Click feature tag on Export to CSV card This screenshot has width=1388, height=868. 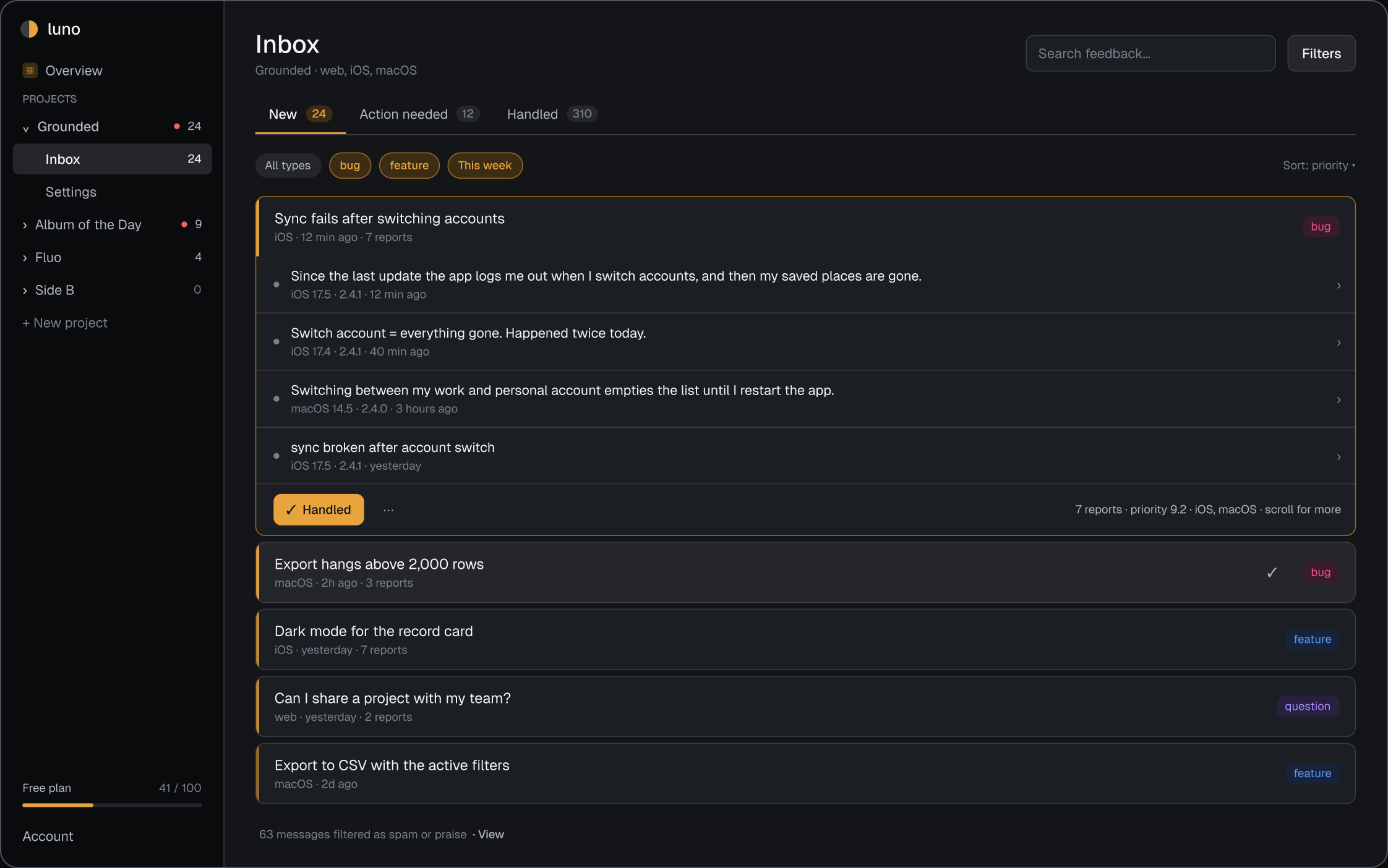pos(1312,773)
